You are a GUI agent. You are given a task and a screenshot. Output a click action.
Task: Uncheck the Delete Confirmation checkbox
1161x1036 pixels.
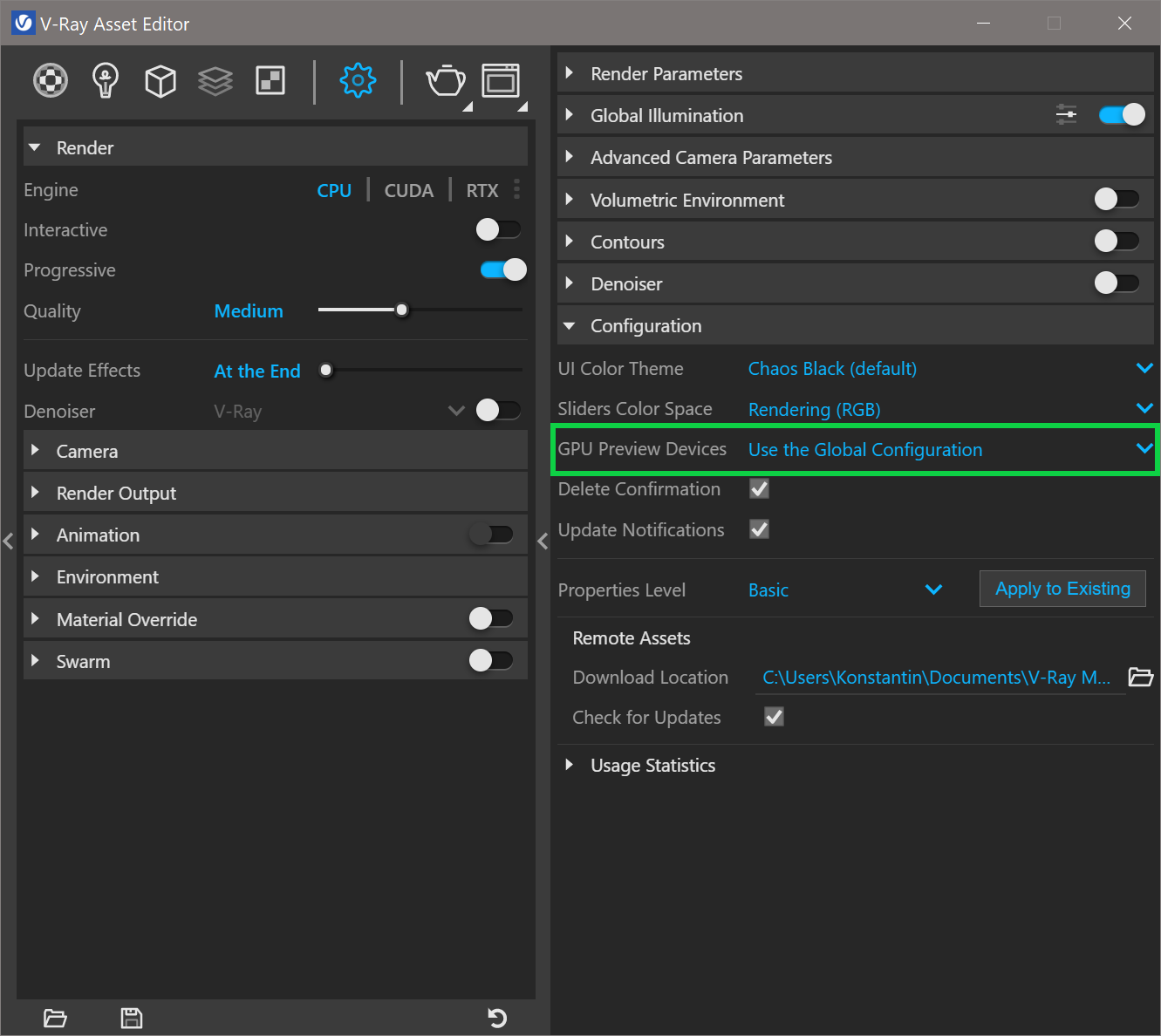tap(760, 489)
